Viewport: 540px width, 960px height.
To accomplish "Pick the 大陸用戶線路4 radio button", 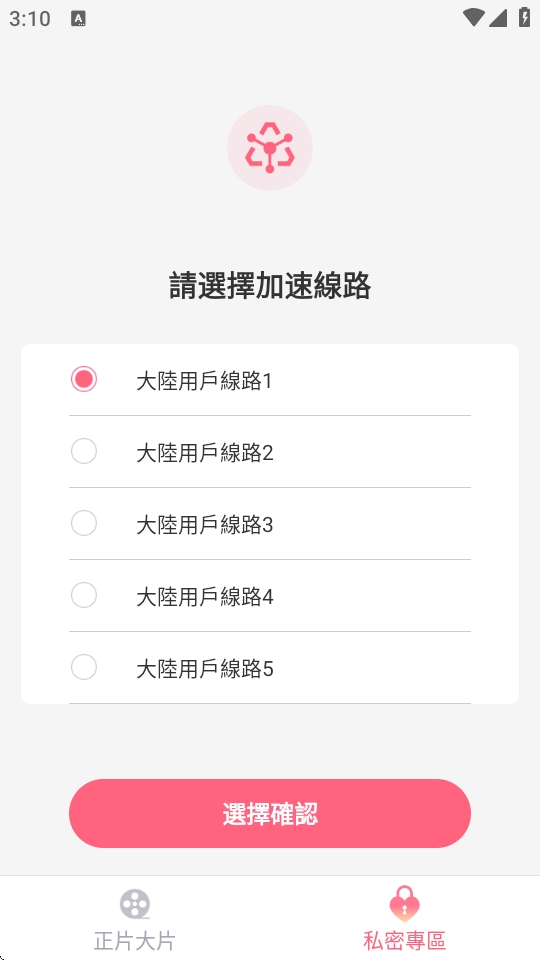I will tap(84, 595).
